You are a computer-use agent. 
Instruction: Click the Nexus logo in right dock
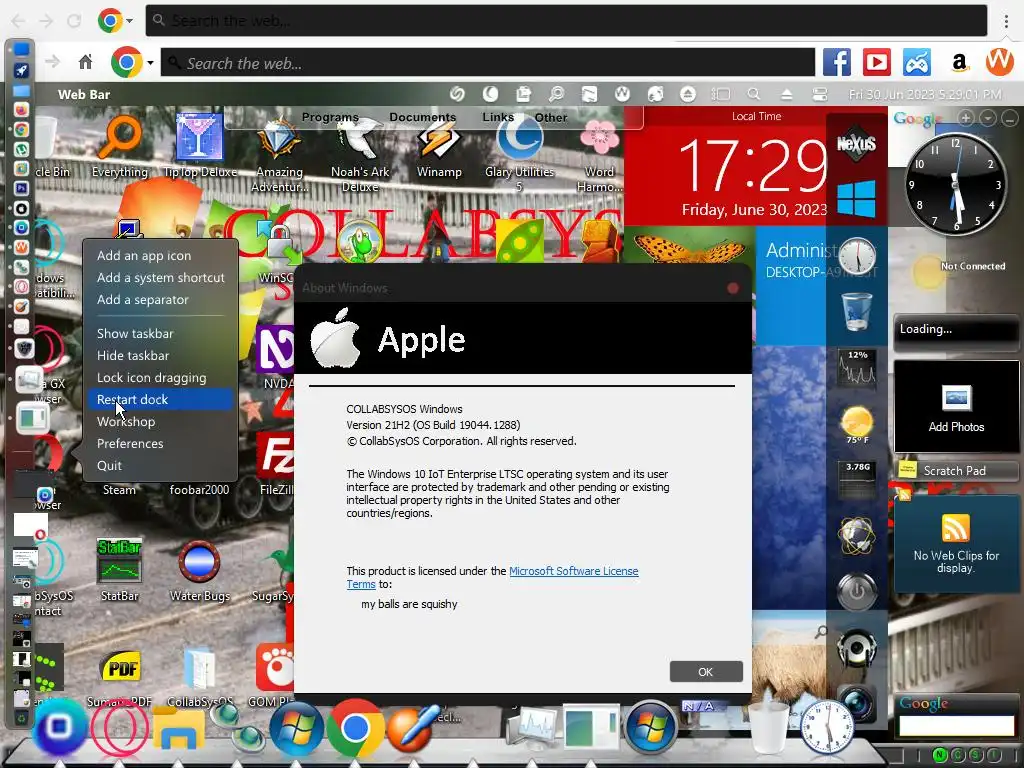click(x=856, y=143)
